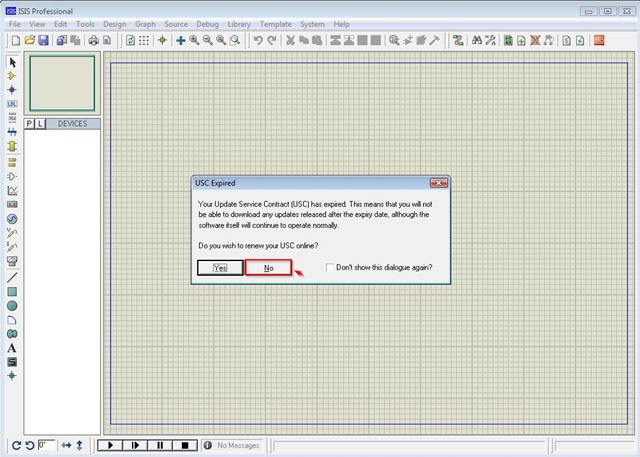
Task: Select the Virtual Instruments tool
Action: [12, 260]
